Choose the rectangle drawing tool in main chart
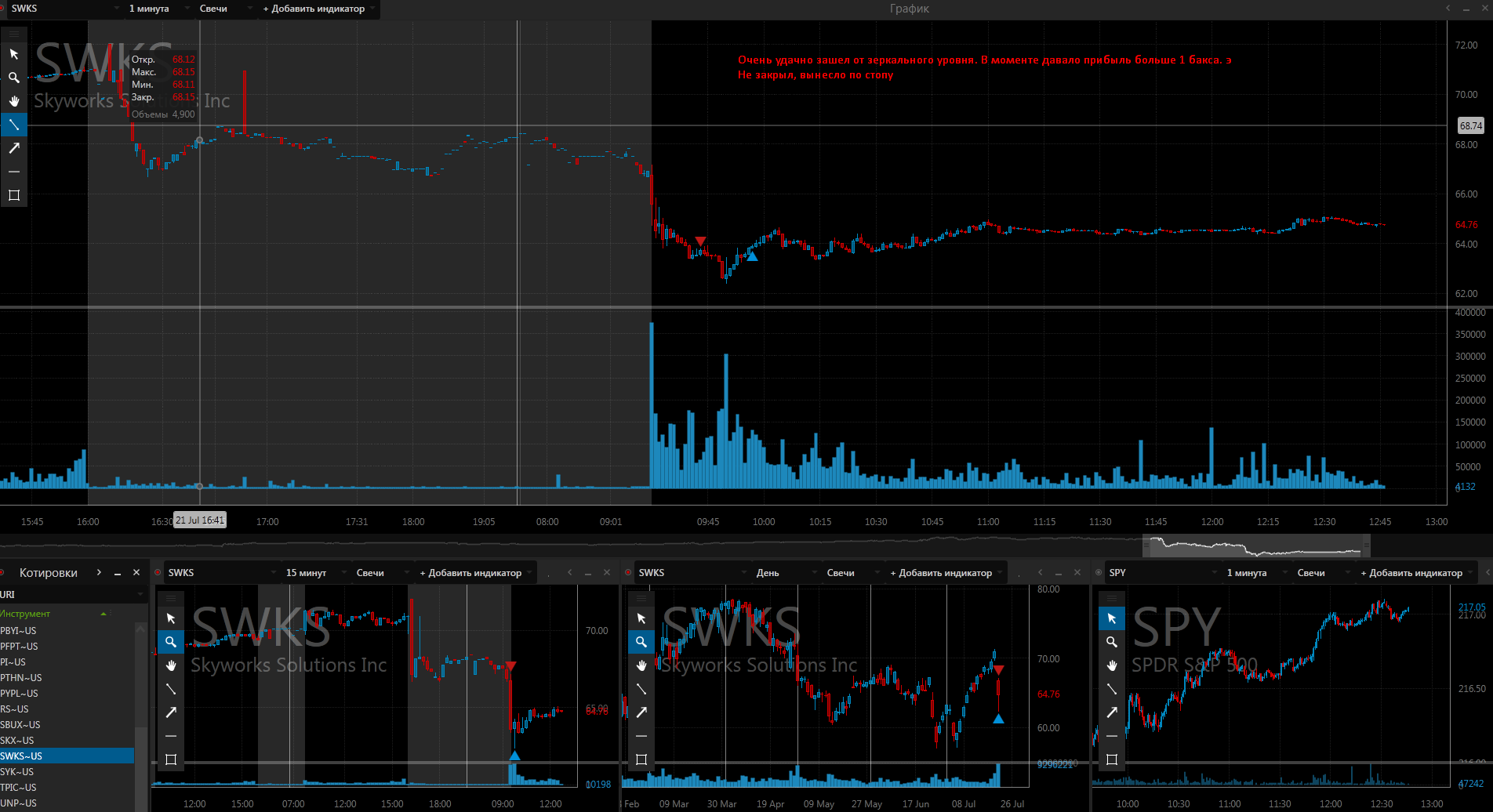Viewport: 1493px width, 812px height. tap(14, 195)
